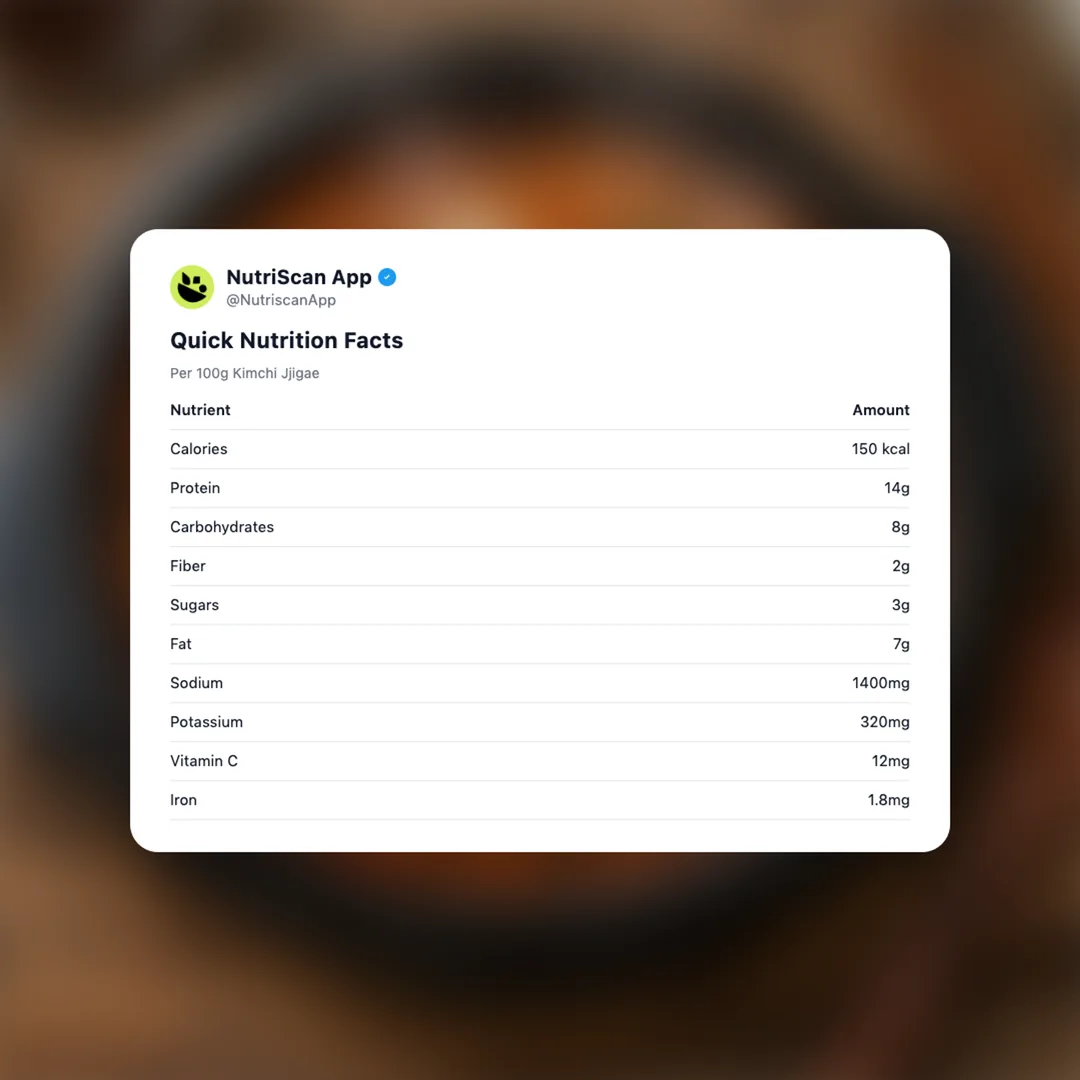1080x1080 pixels.
Task: Click the Vitamin C row label
Action: [204, 761]
